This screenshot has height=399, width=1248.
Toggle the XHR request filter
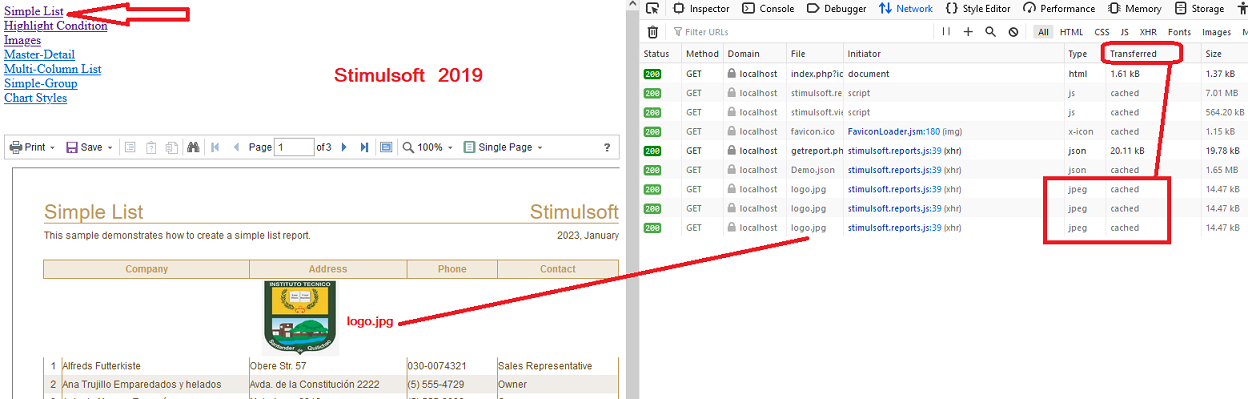1150,32
